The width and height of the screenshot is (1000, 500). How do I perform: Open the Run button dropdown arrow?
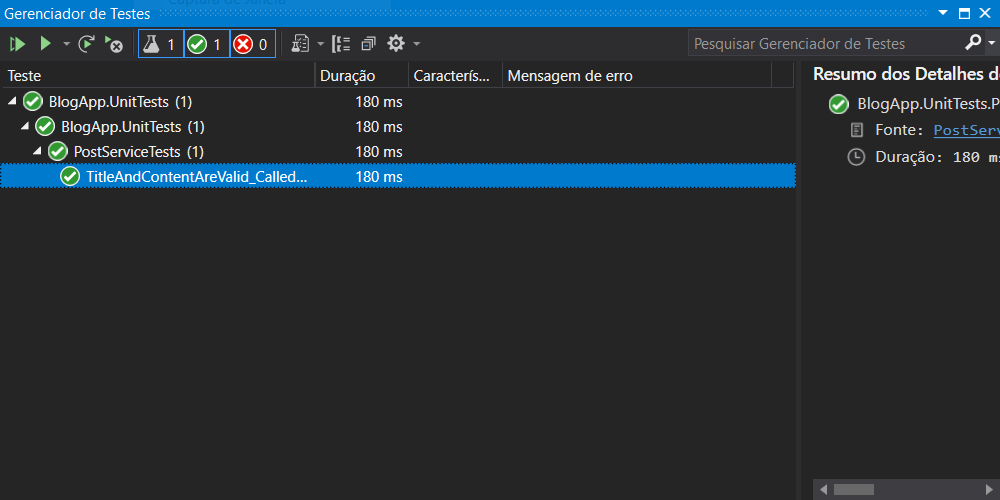click(x=67, y=44)
